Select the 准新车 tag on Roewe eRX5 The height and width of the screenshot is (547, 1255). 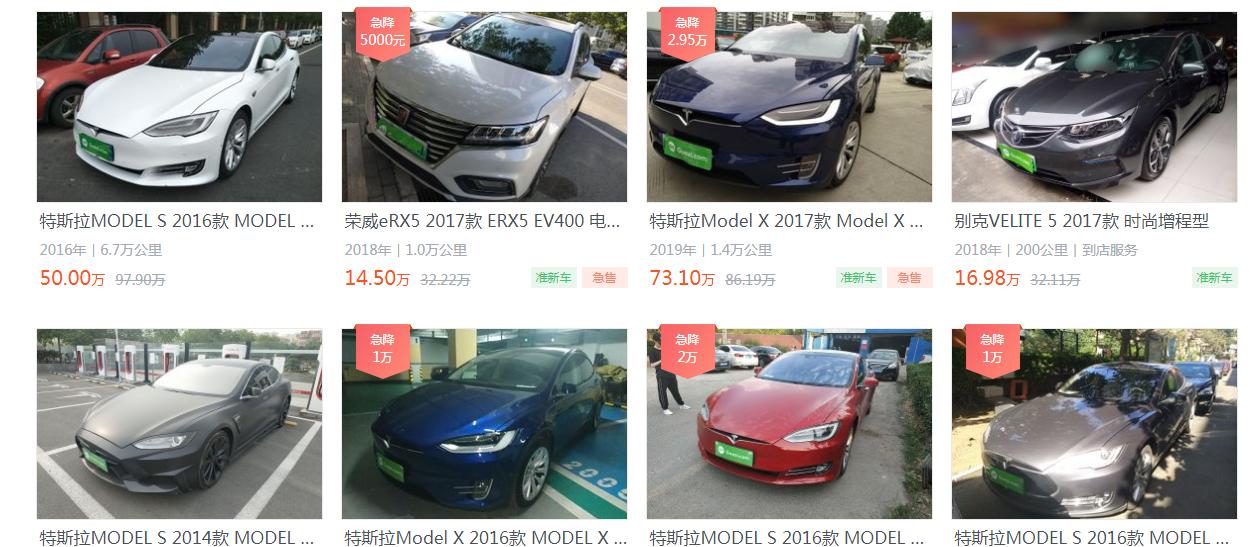click(x=553, y=278)
